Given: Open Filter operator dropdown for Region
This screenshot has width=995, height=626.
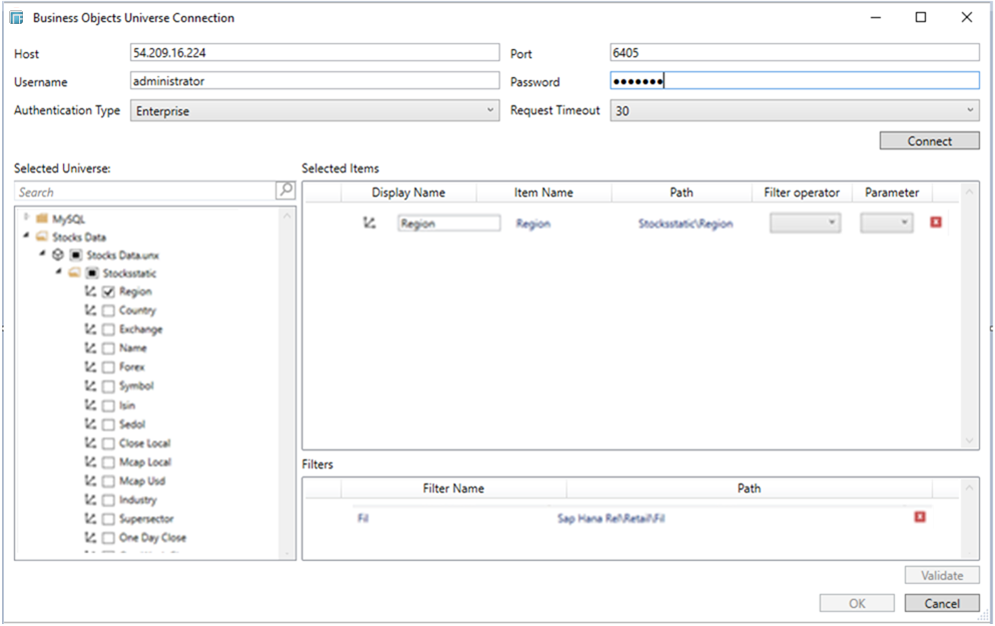Looking at the screenshot, I should coord(805,223).
